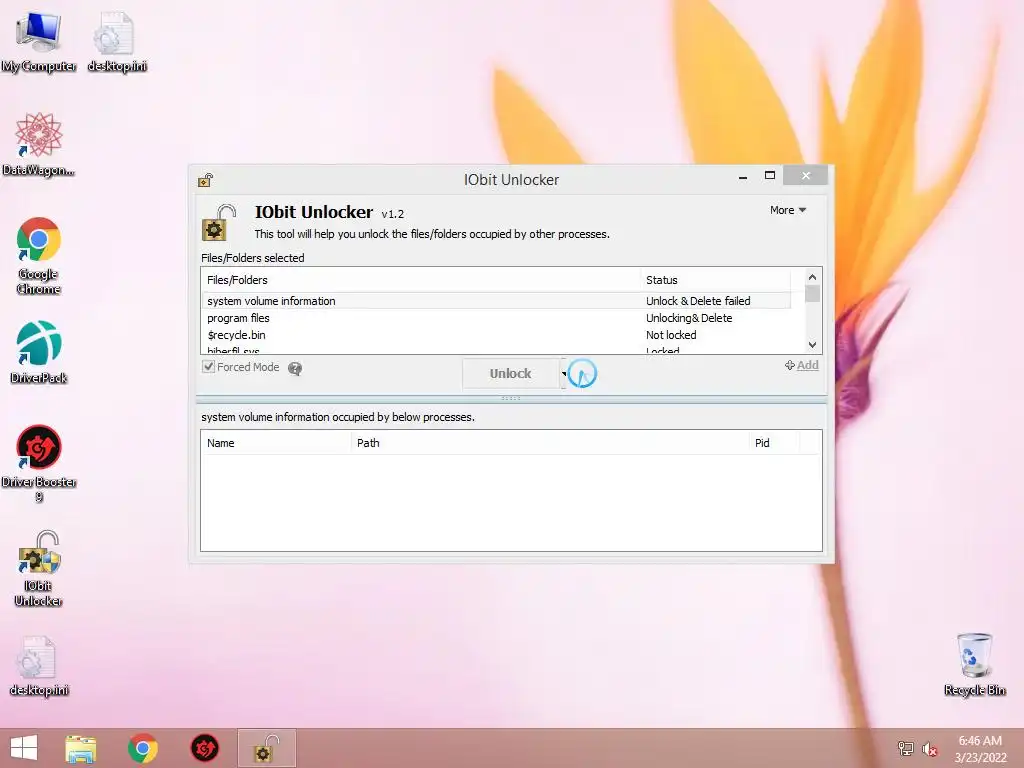Open the DriverPack desktop shortcut

[x=39, y=351]
